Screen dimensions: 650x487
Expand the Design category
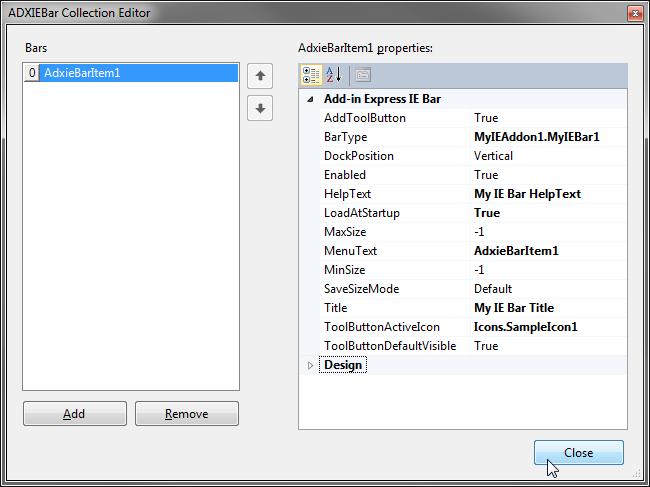[x=310, y=366]
